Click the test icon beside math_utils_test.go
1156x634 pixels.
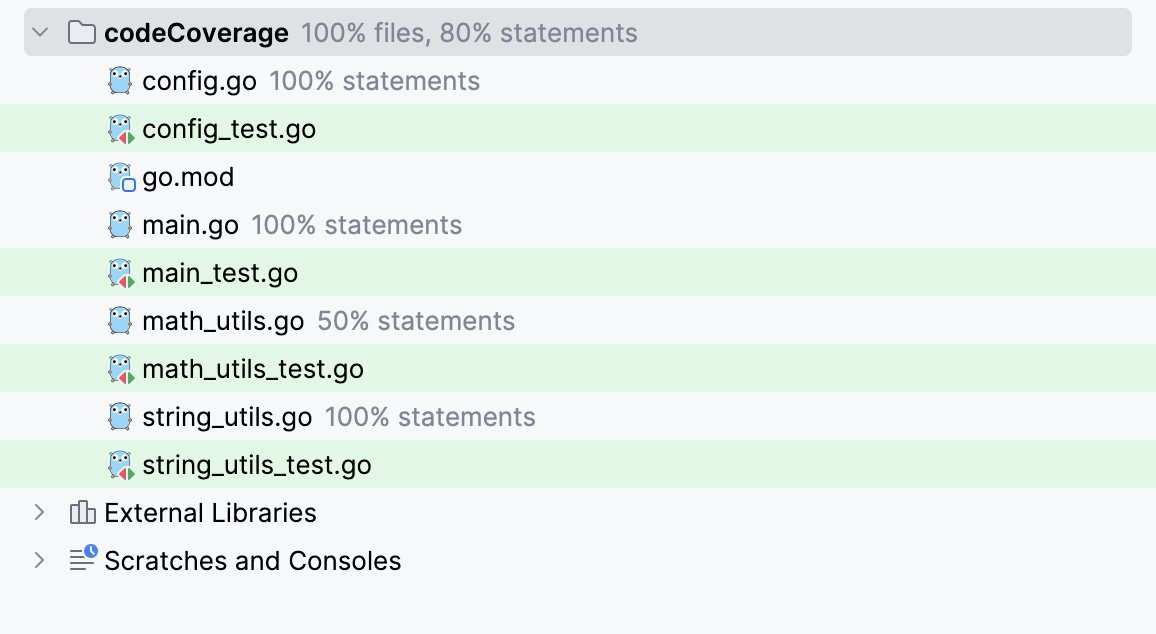coord(119,368)
